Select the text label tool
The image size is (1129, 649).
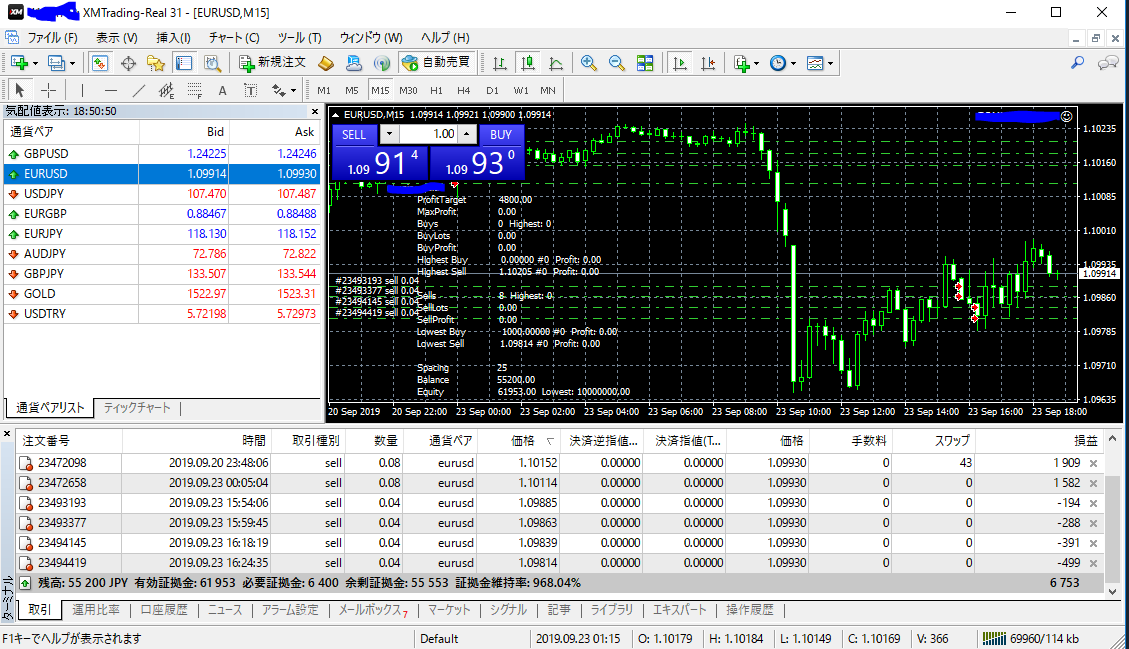click(251, 90)
